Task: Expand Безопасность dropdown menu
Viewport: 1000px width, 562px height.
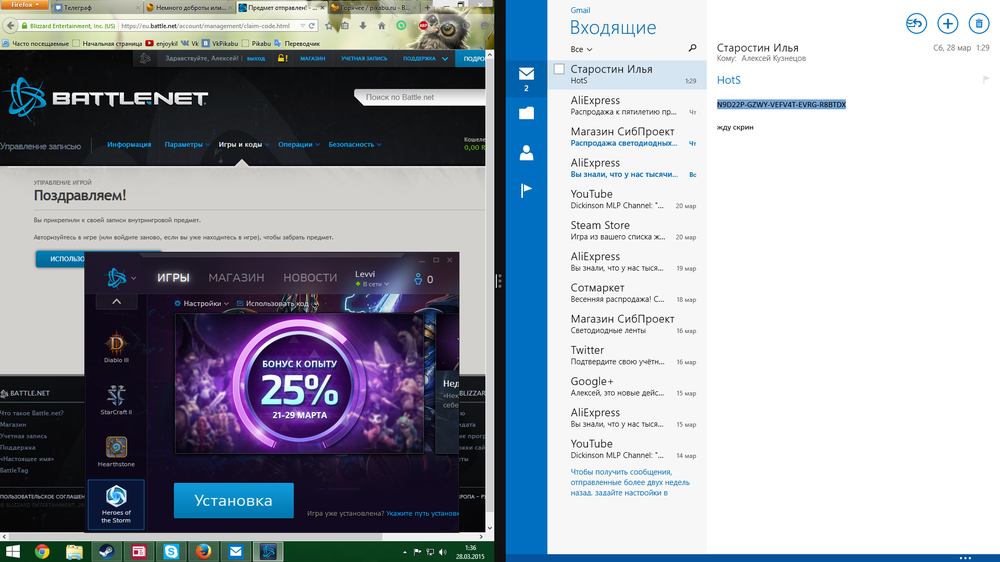Action: 355,145
